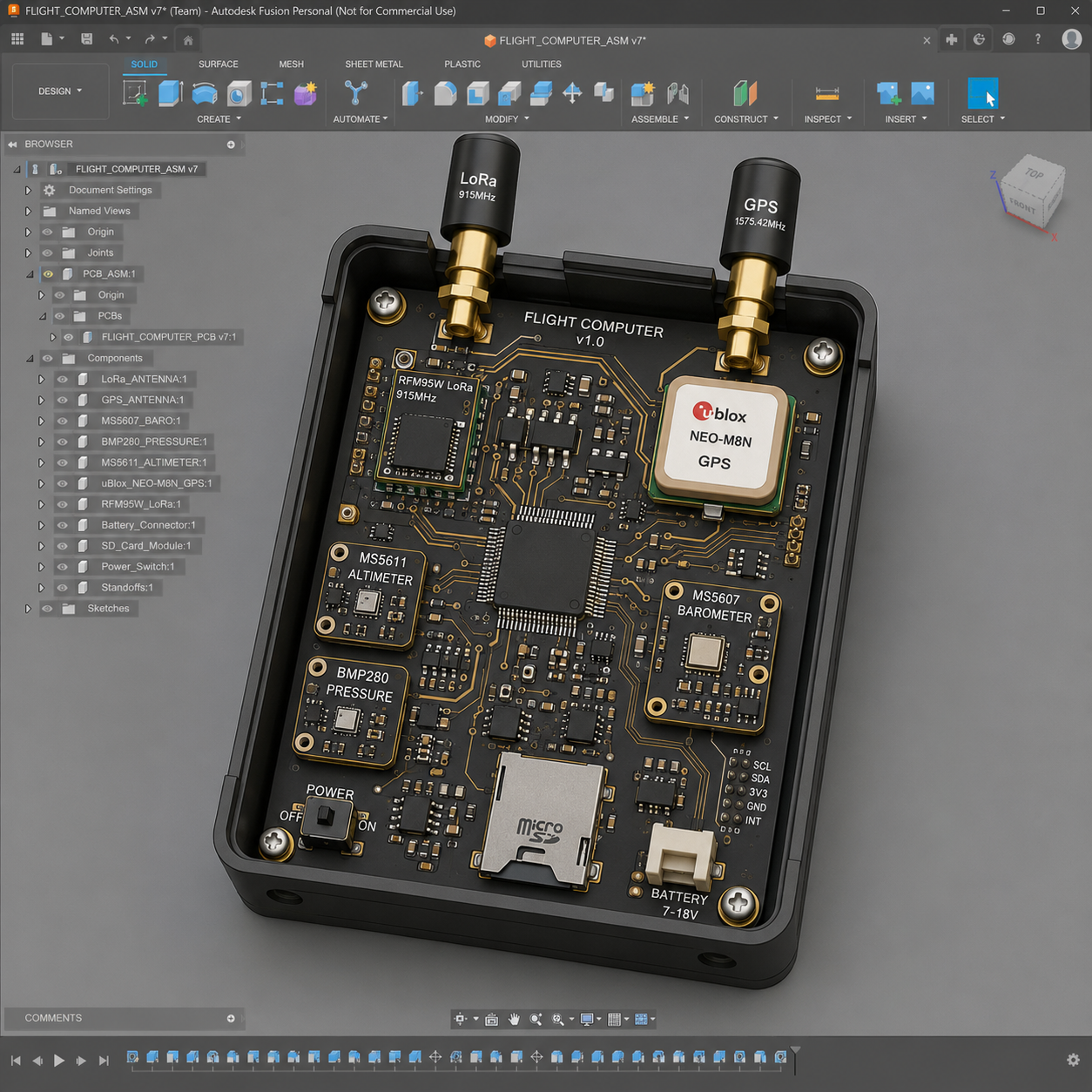Hide the LoRa_ANTENNA:1 component
This screenshot has width=1092, height=1092.
point(63,379)
